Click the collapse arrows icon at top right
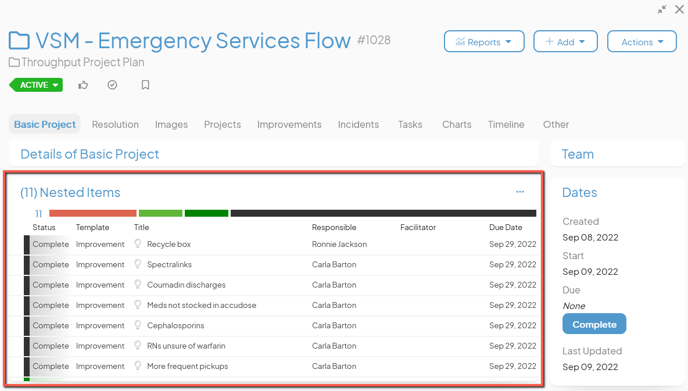 (662, 9)
